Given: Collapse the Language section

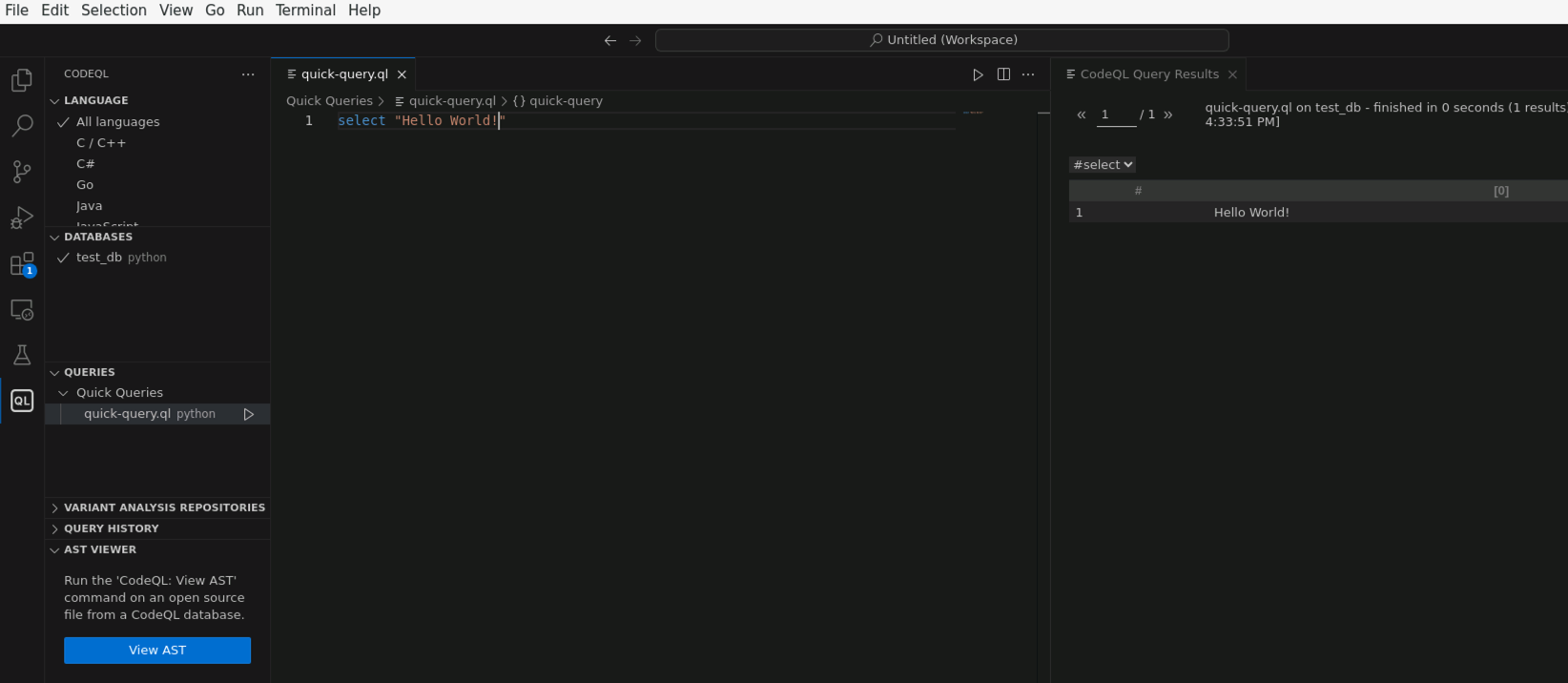Looking at the screenshot, I should [54, 100].
